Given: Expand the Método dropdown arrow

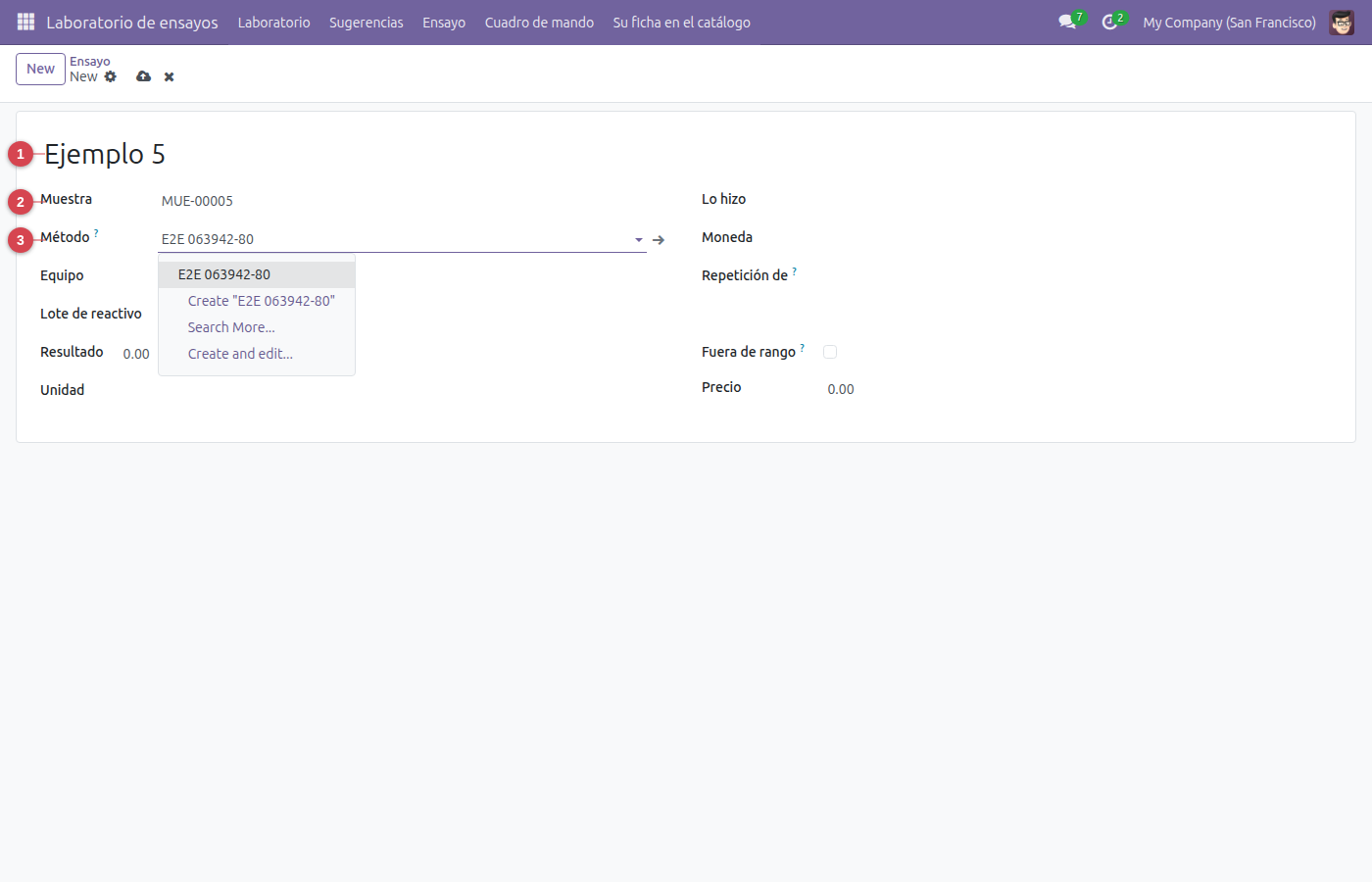Looking at the screenshot, I should [x=639, y=239].
